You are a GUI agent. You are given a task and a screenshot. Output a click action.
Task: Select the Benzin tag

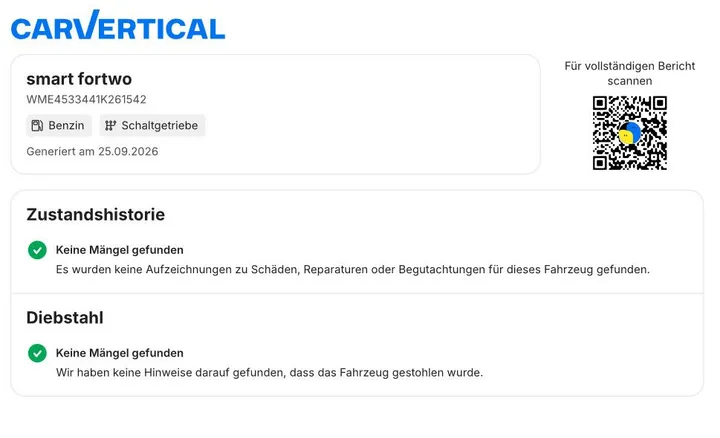pos(59,125)
